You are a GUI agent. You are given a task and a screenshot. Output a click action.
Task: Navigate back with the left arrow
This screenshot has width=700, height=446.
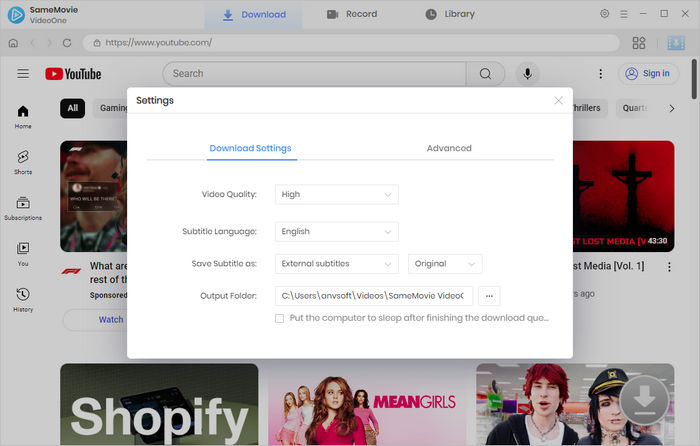tap(33, 43)
